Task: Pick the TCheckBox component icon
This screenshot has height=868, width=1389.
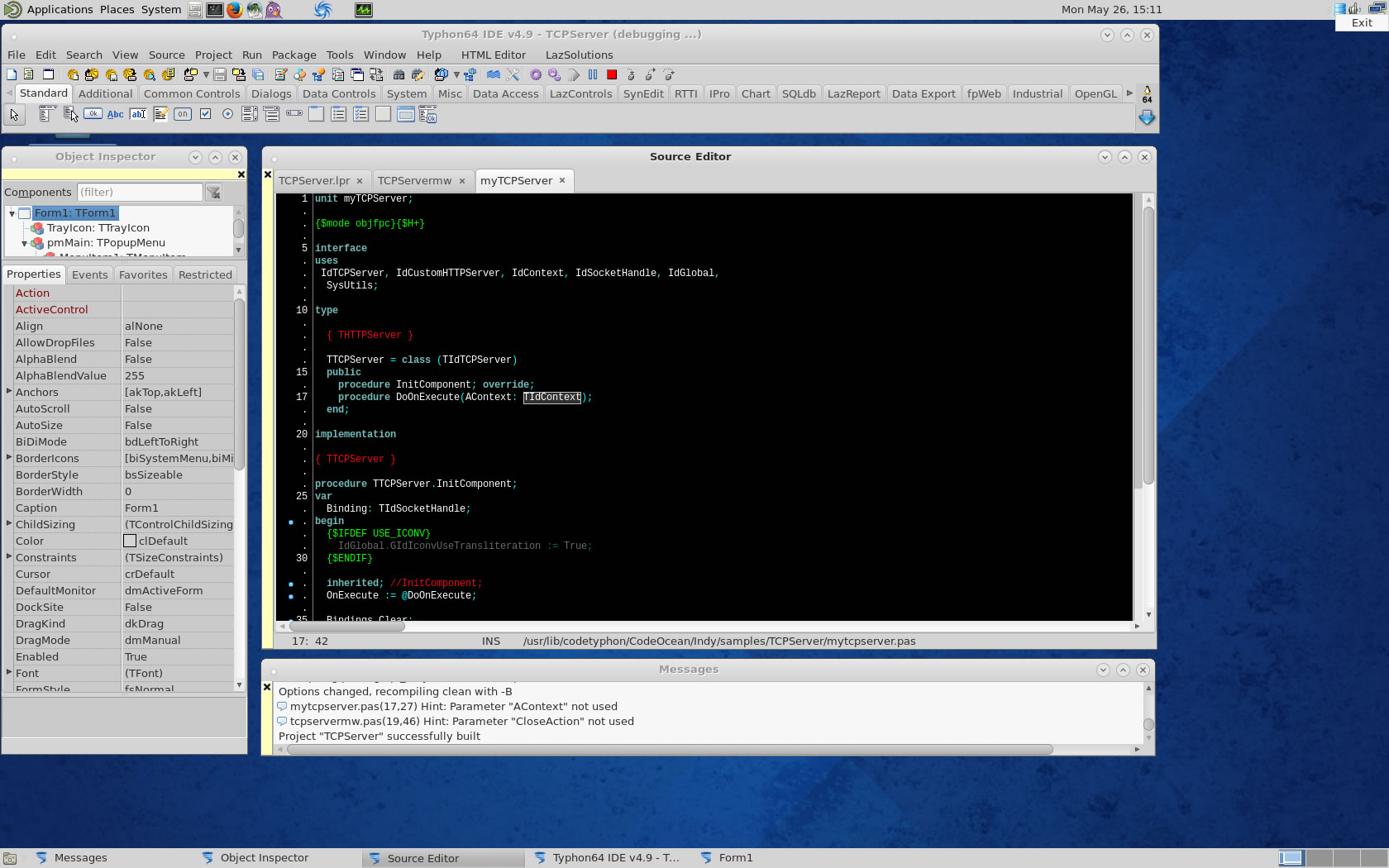Action: 205,113
